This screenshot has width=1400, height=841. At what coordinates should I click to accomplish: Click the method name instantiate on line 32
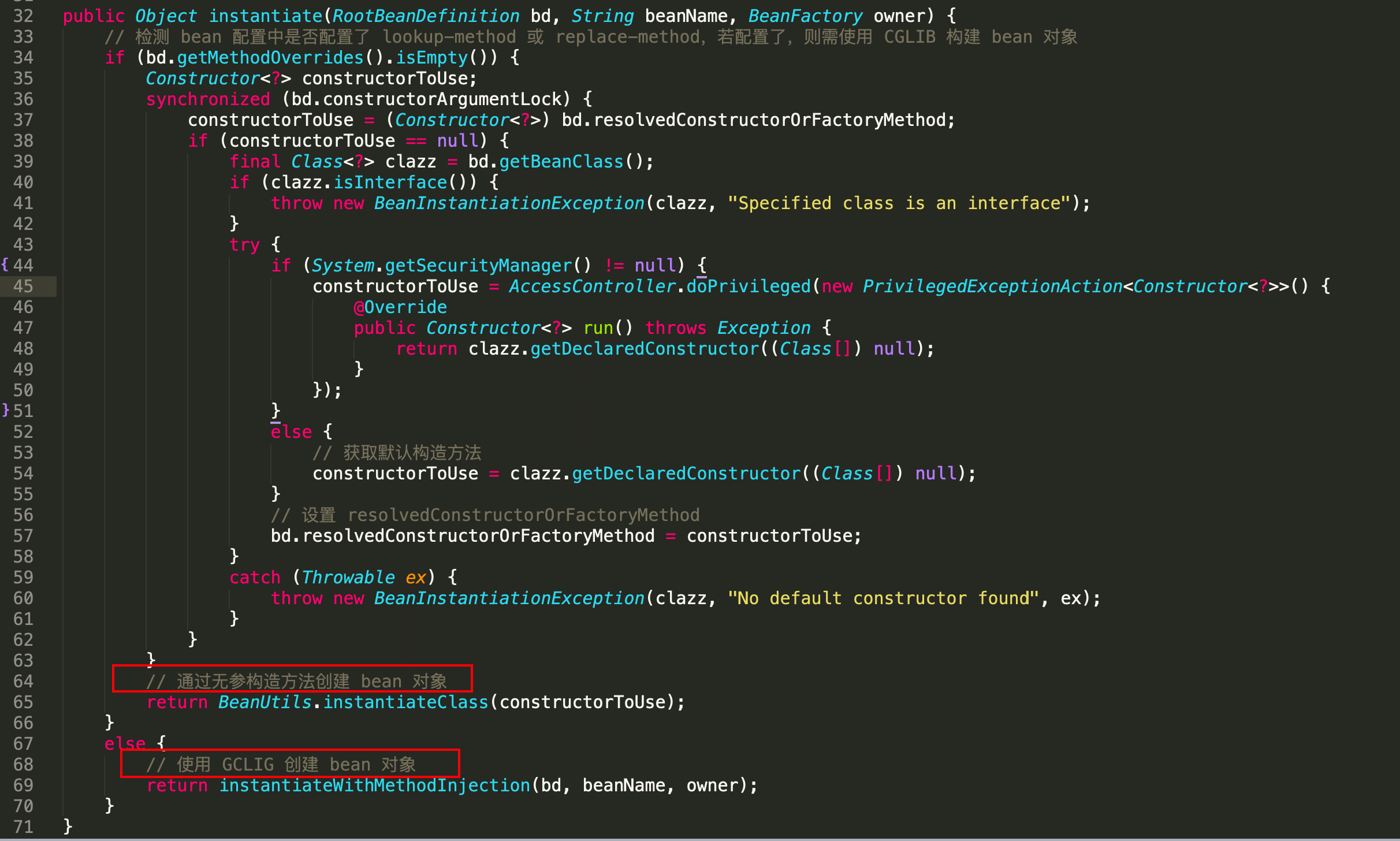coord(266,16)
